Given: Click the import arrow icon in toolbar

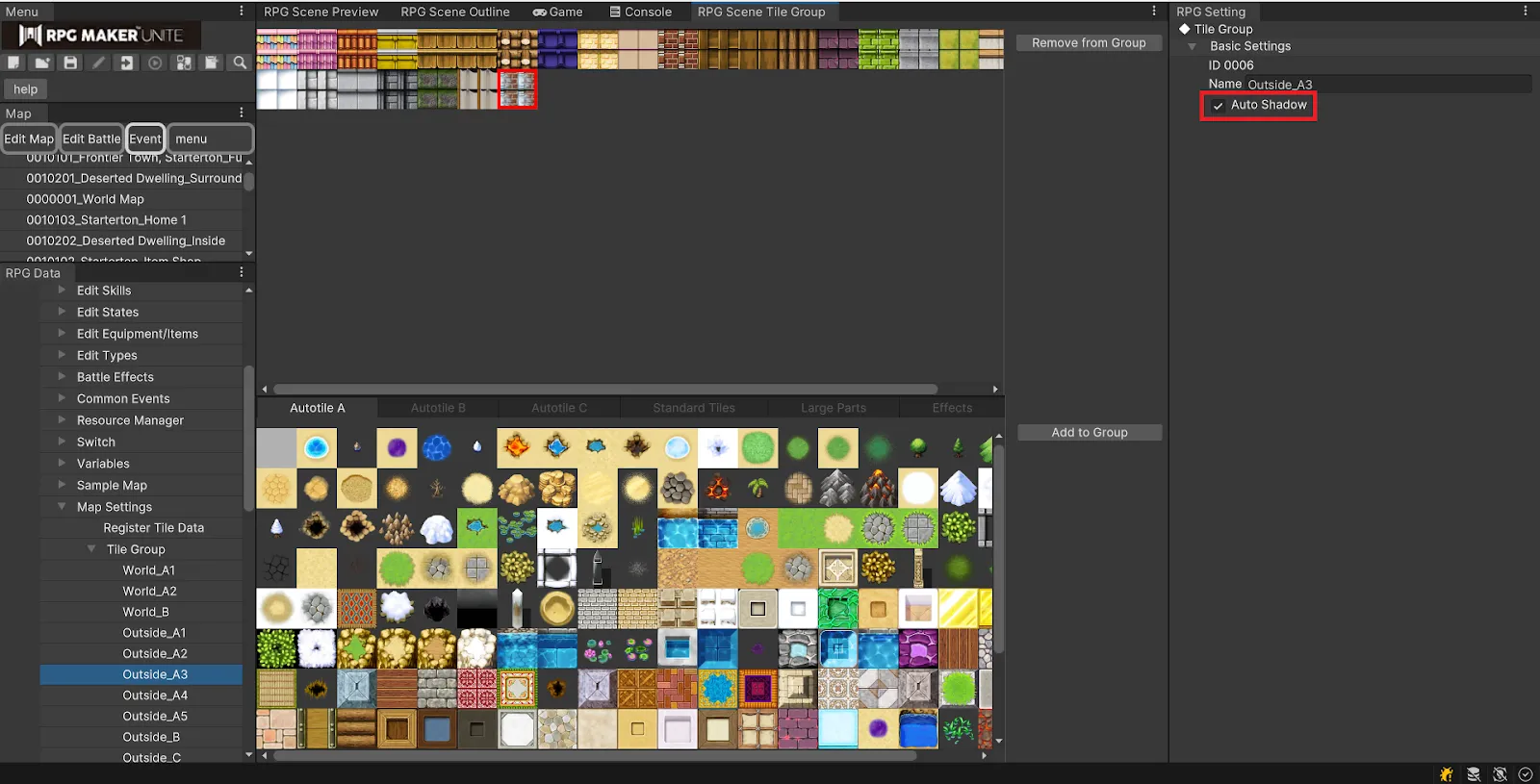Looking at the screenshot, I should point(126,63).
